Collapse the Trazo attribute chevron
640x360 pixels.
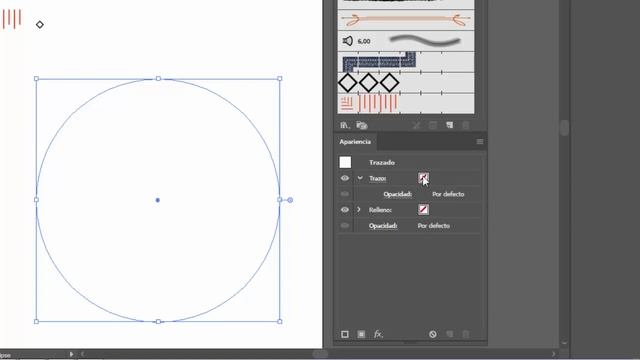(x=360, y=178)
